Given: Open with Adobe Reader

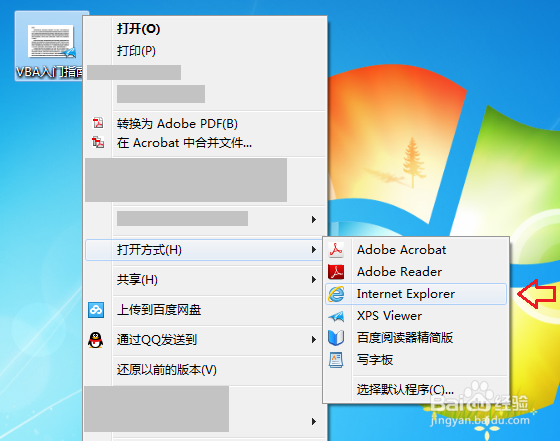Looking at the screenshot, I should [416, 272].
